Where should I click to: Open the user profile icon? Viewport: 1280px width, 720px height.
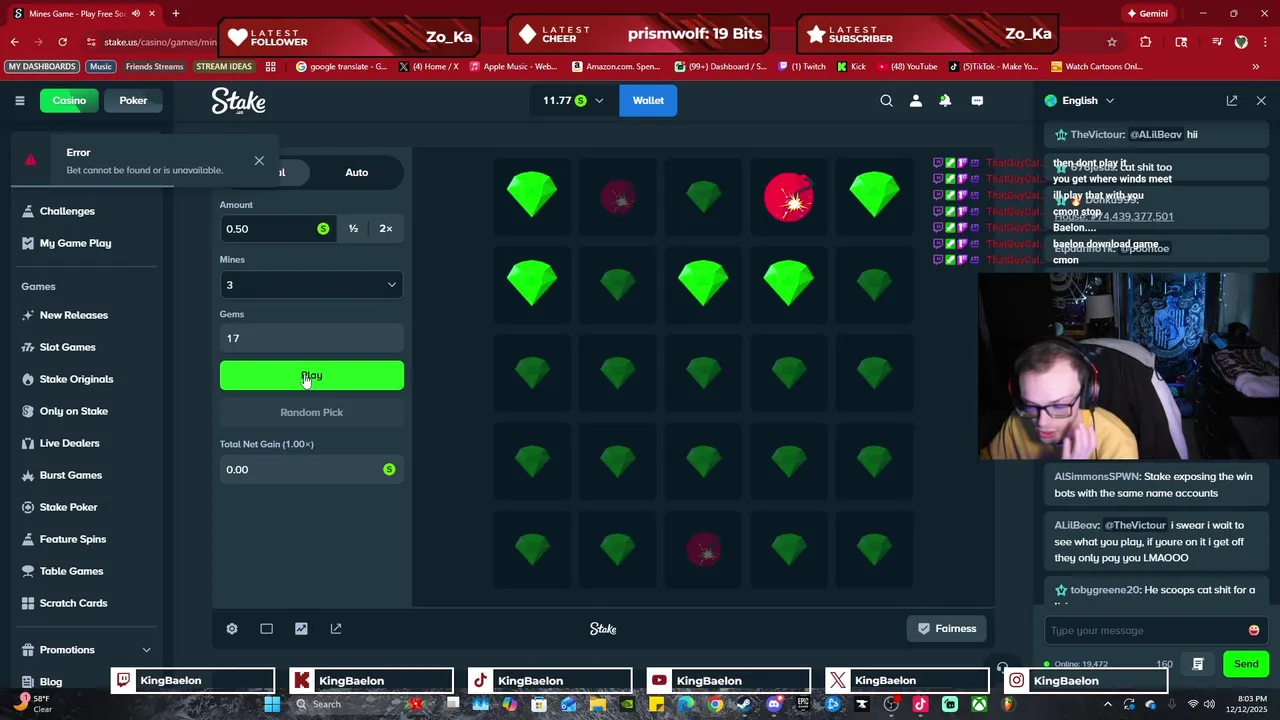915,100
